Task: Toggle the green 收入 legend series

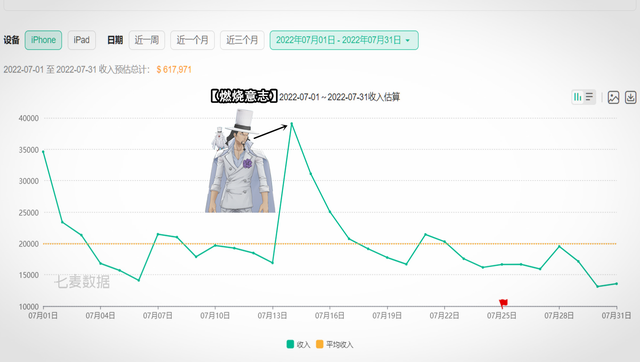Action: (298, 344)
